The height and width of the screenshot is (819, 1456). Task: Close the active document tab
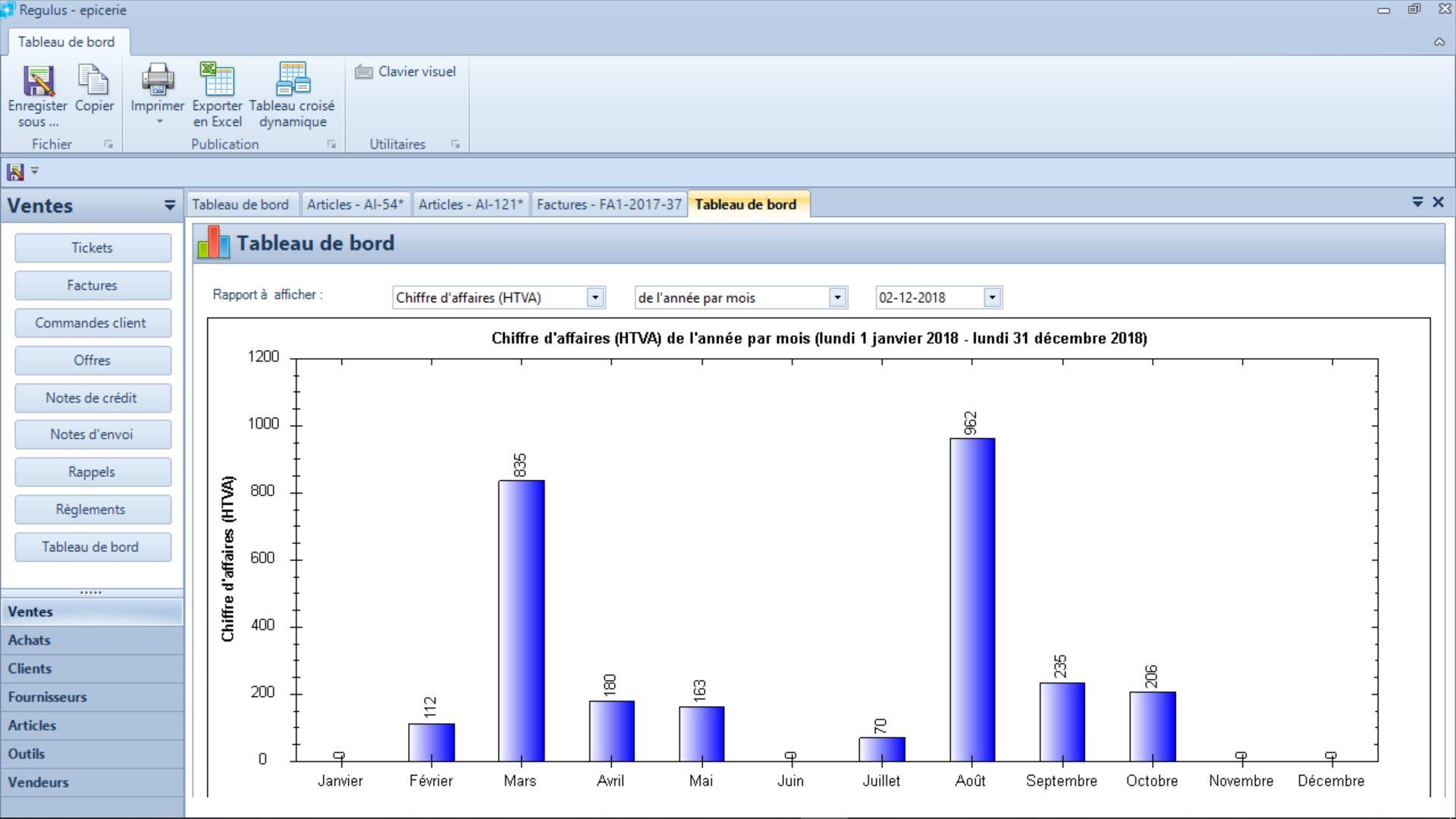click(1439, 202)
